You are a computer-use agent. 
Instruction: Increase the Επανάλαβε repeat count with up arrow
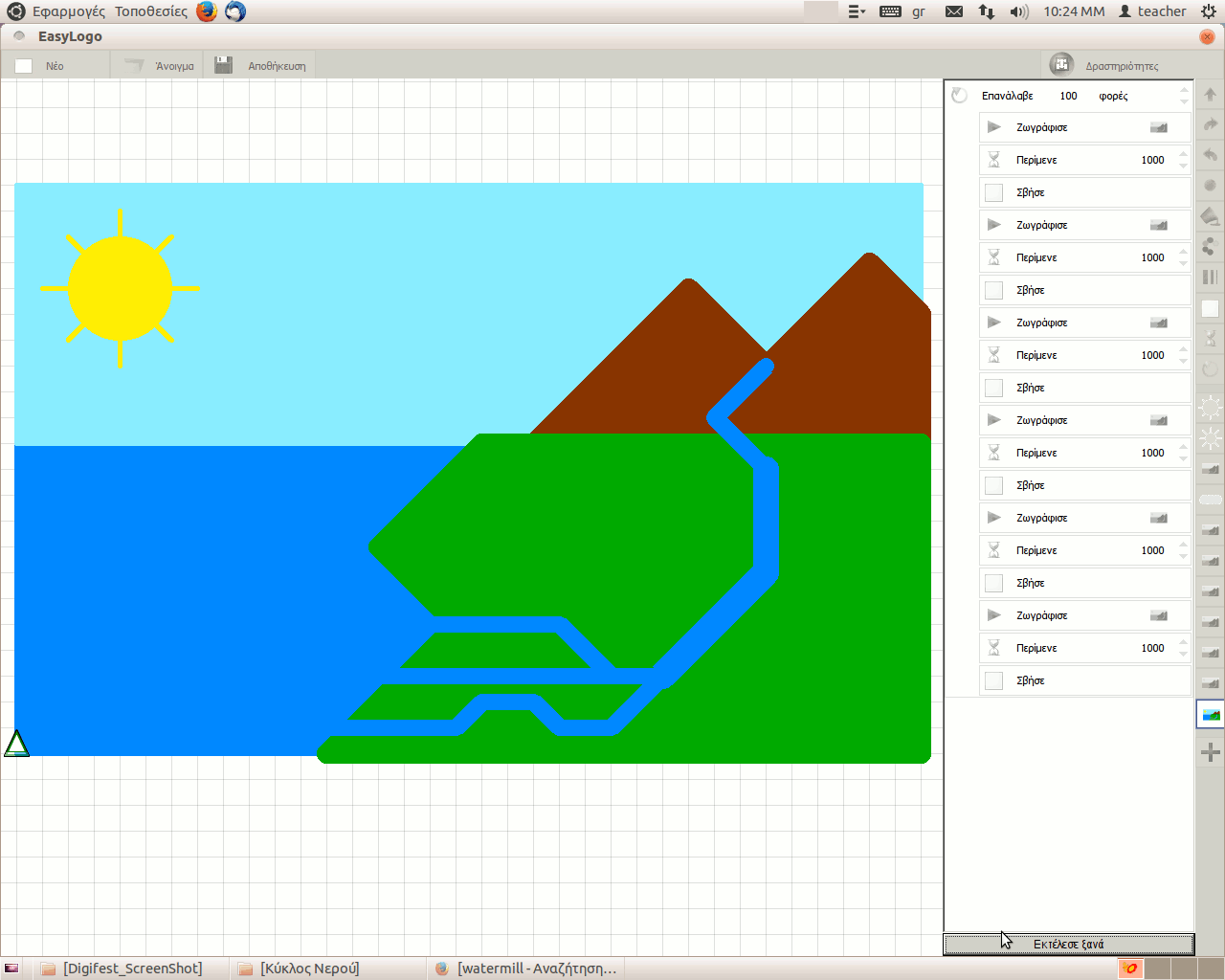point(1184,90)
